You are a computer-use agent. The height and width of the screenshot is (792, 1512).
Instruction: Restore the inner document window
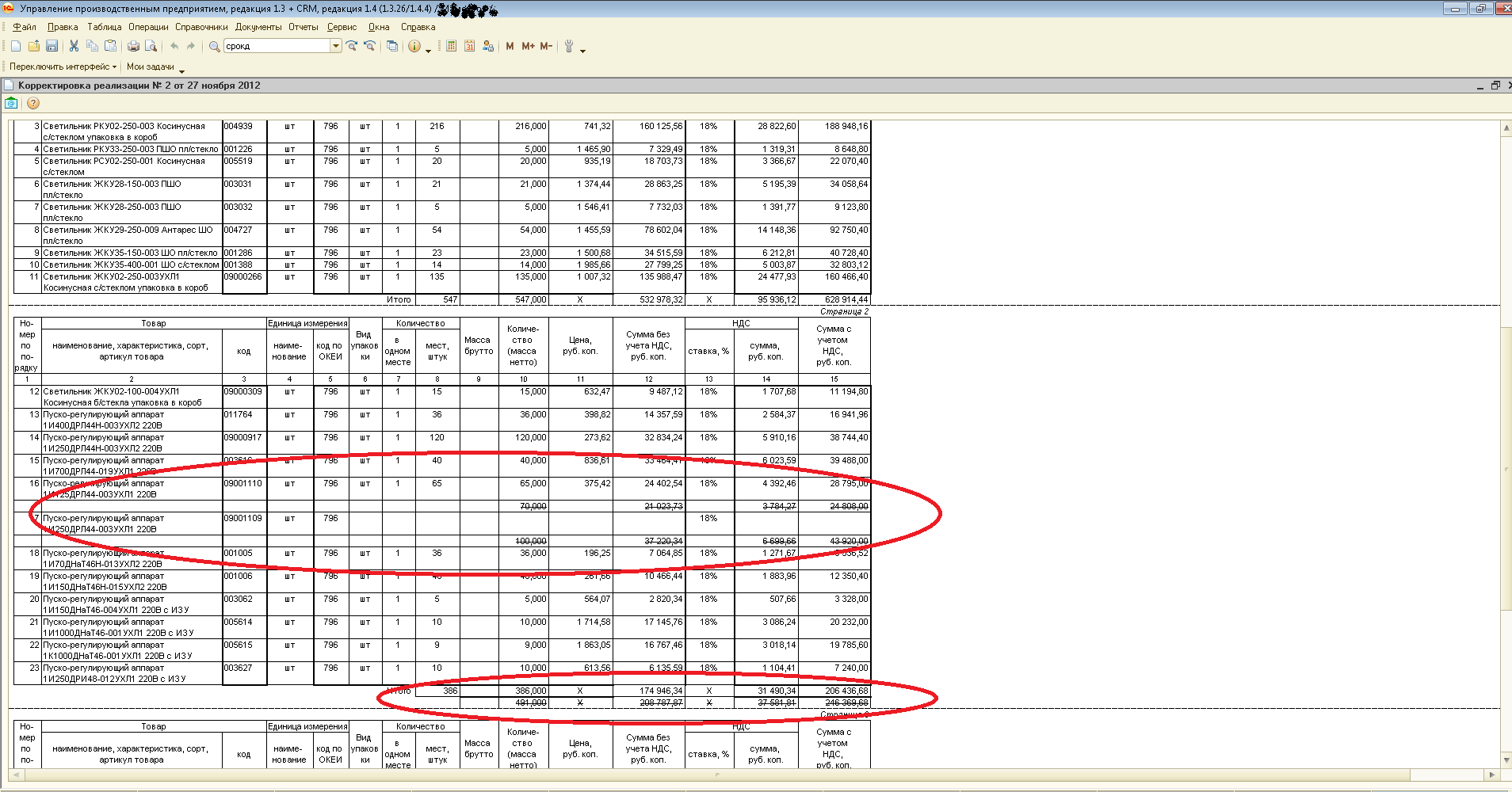(1495, 86)
